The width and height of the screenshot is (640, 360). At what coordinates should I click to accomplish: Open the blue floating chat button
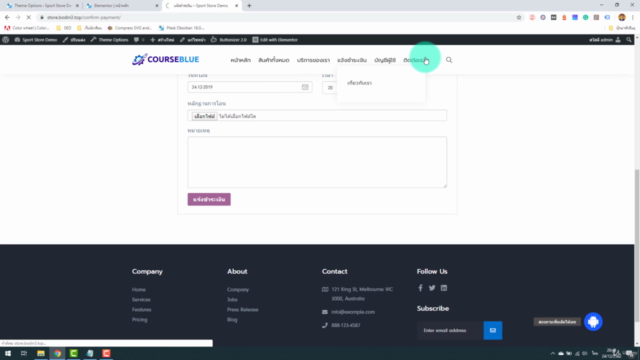(x=593, y=322)
